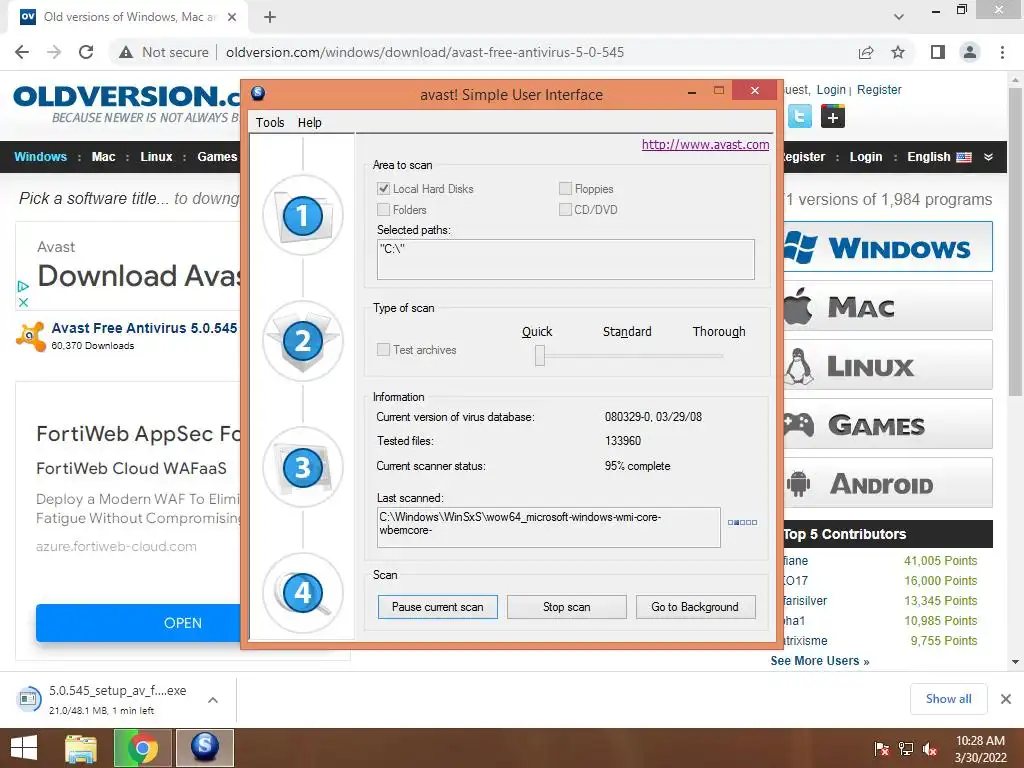Toggle Chrome side panel icon

[938, 52]
